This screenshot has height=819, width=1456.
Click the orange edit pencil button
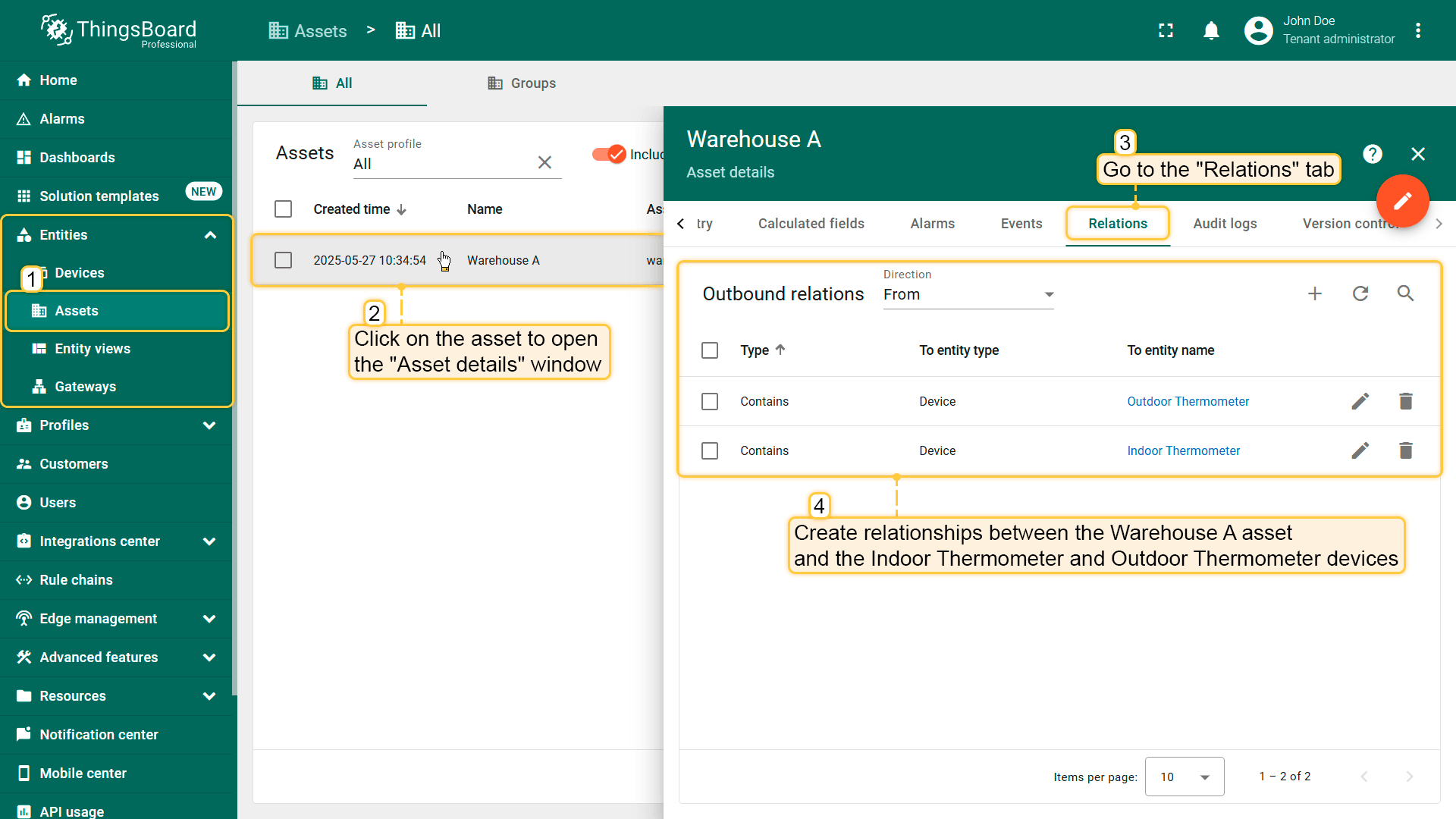(x=1402, y=201)
